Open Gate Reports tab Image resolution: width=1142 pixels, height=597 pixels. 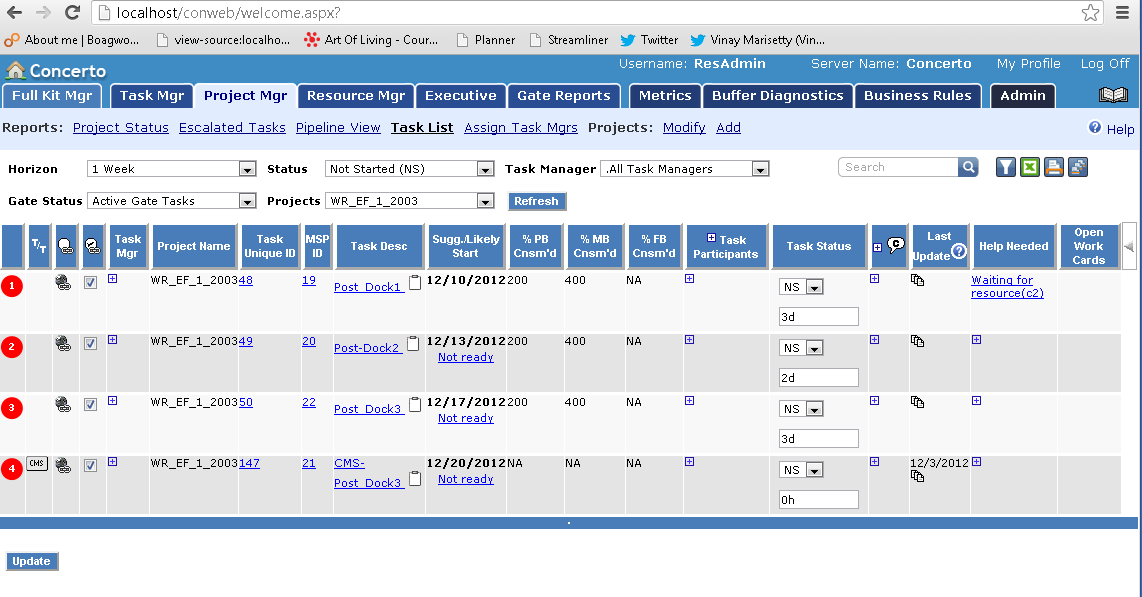pos(564,95)
